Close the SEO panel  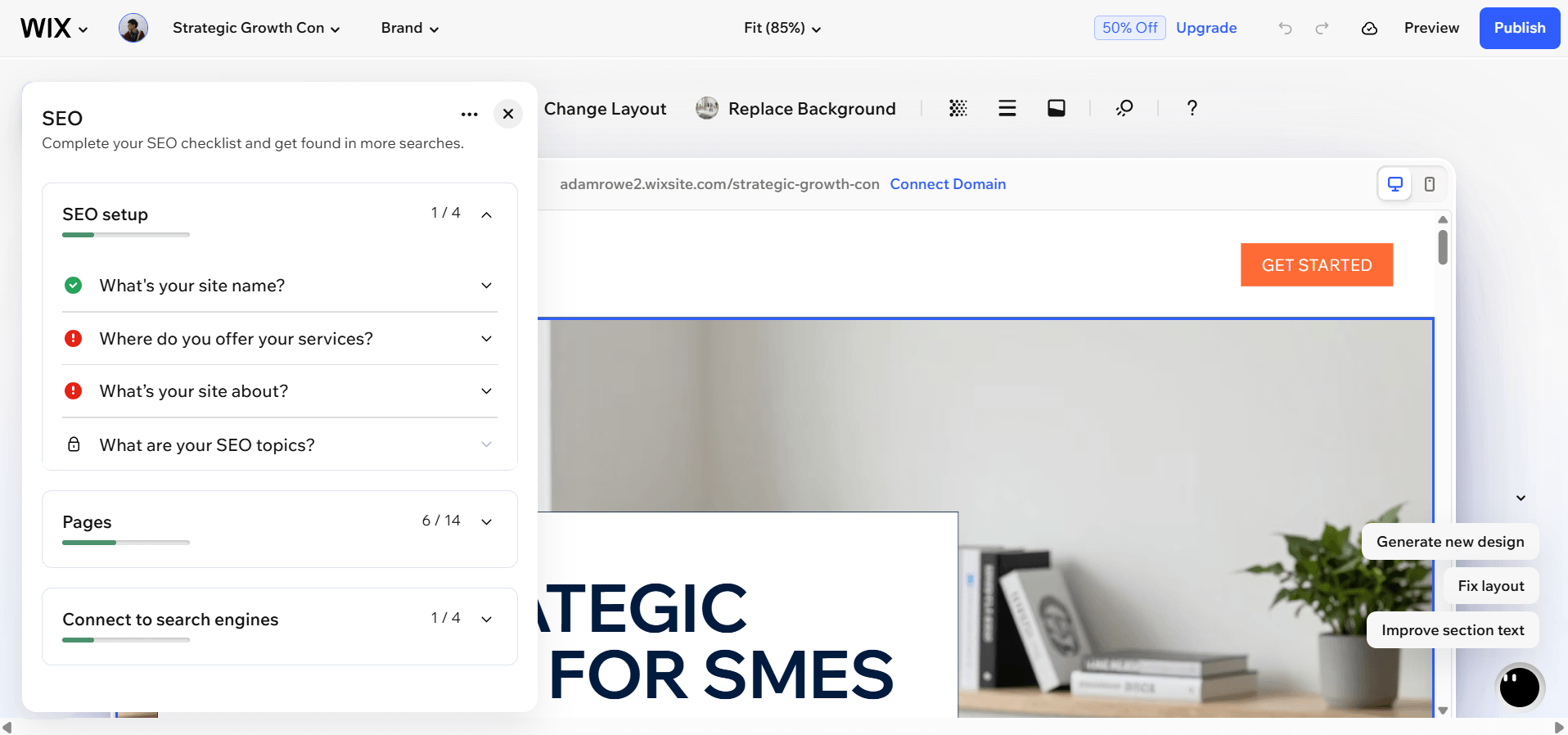pyautogui.click(x=508, y=114)
